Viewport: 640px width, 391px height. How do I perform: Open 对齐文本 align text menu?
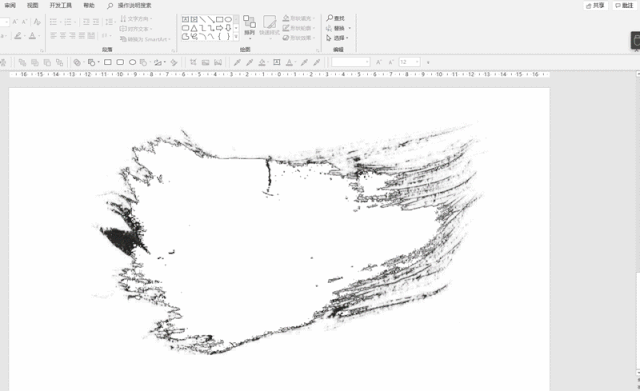tap(136, 29)
